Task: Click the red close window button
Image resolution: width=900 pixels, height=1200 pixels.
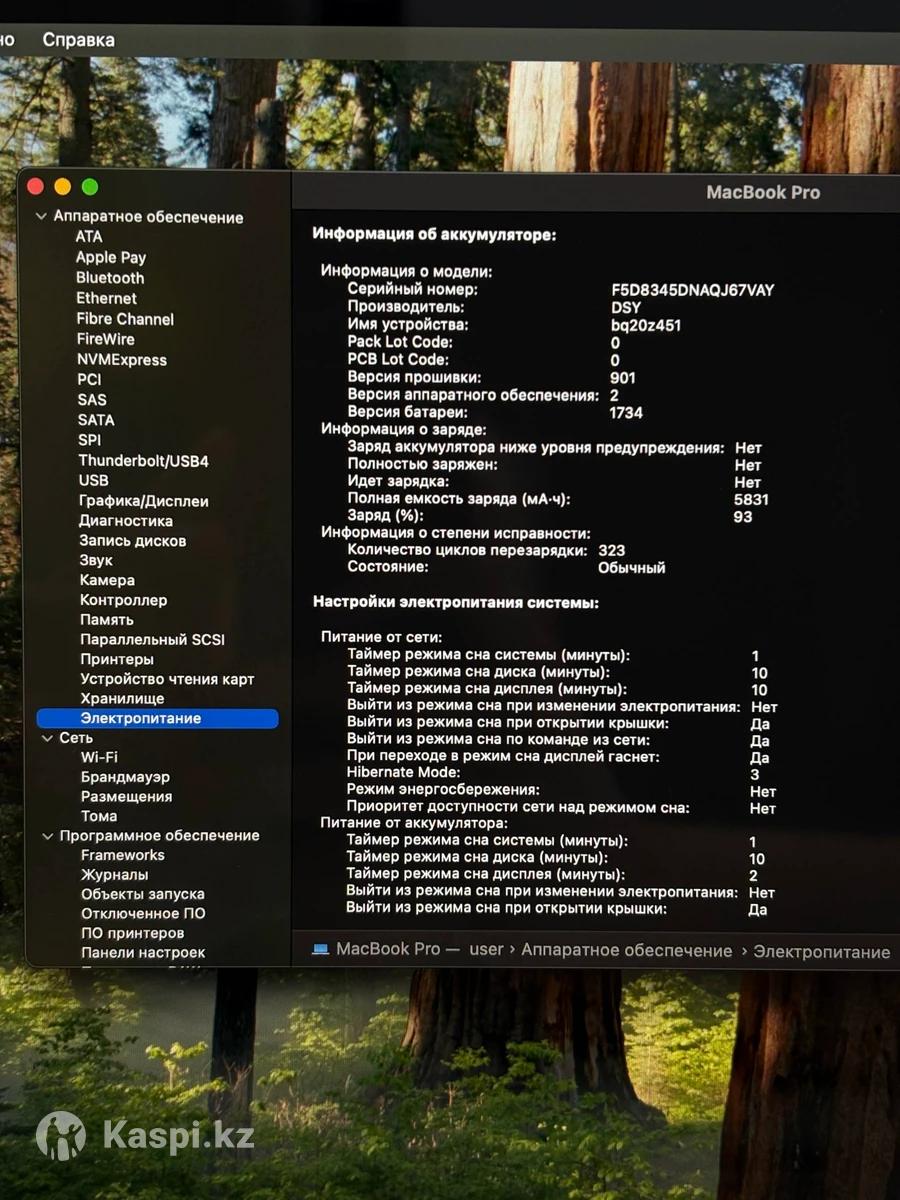Action: [x=35, y=187]
